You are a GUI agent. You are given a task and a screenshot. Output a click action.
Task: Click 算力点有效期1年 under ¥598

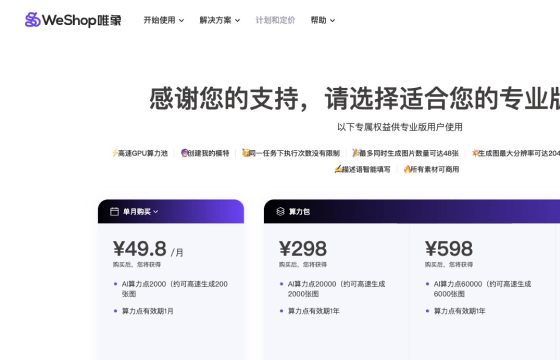[460, 311]
